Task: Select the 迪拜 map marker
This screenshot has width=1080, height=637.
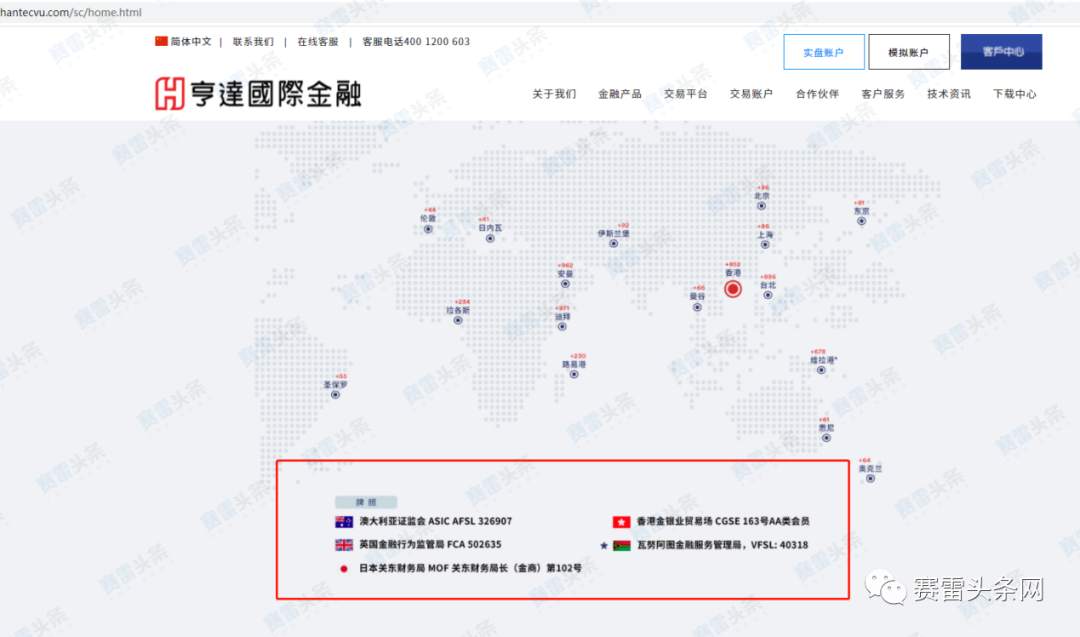Action: pos(562,326)
